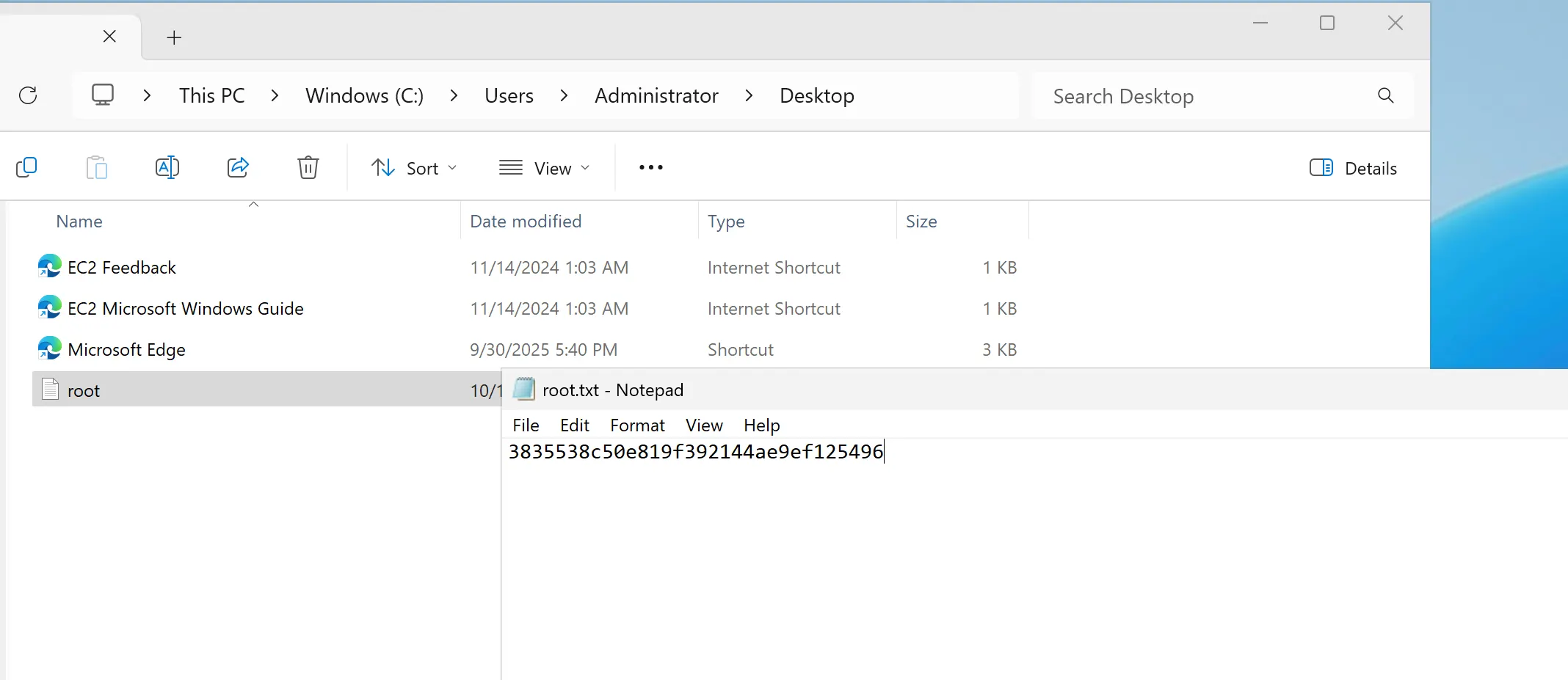The image size is (1568, 680).
Task: Click the Share icon in toolbar
Action: click(238, 168)
